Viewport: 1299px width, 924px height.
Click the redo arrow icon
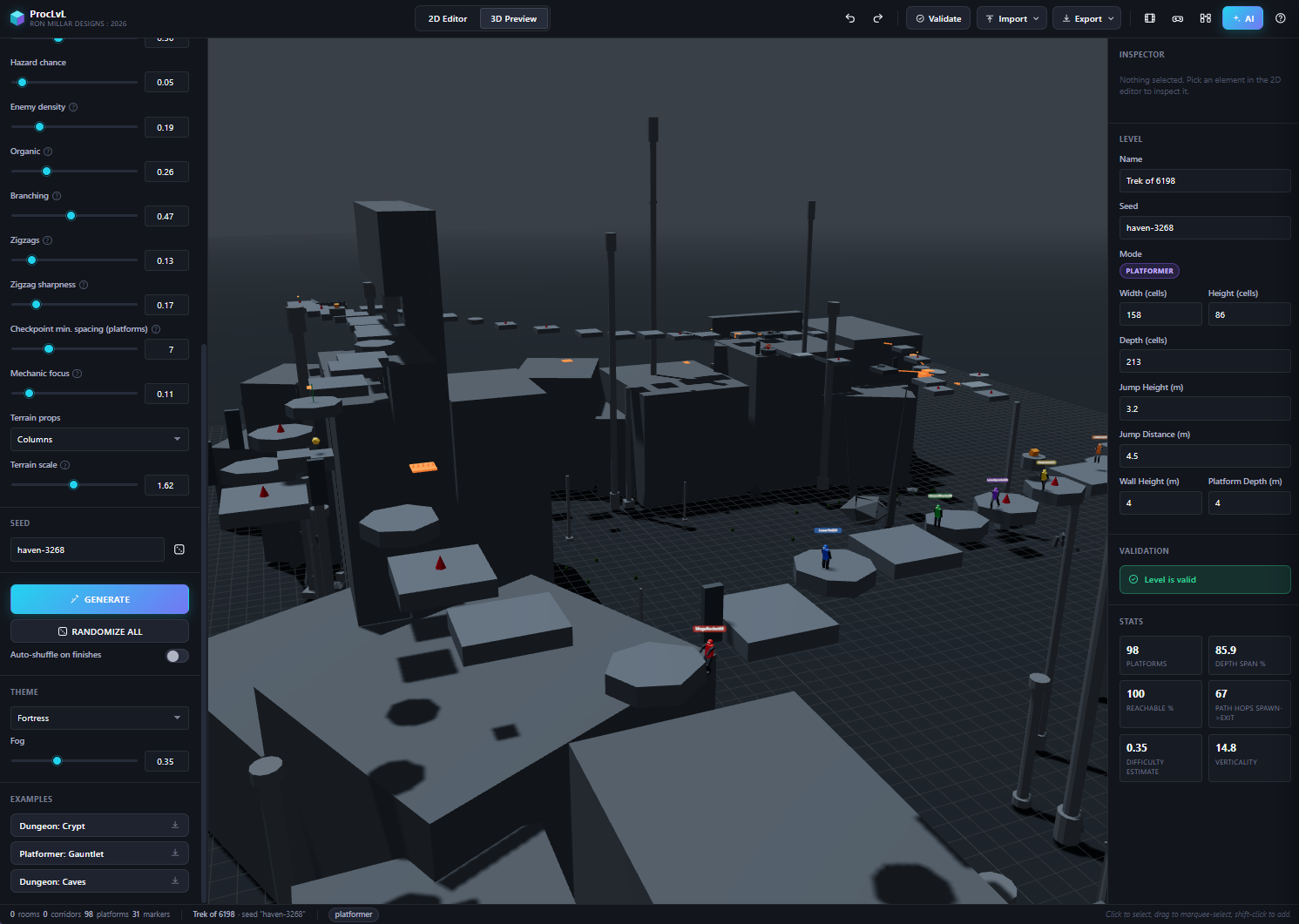878,18
